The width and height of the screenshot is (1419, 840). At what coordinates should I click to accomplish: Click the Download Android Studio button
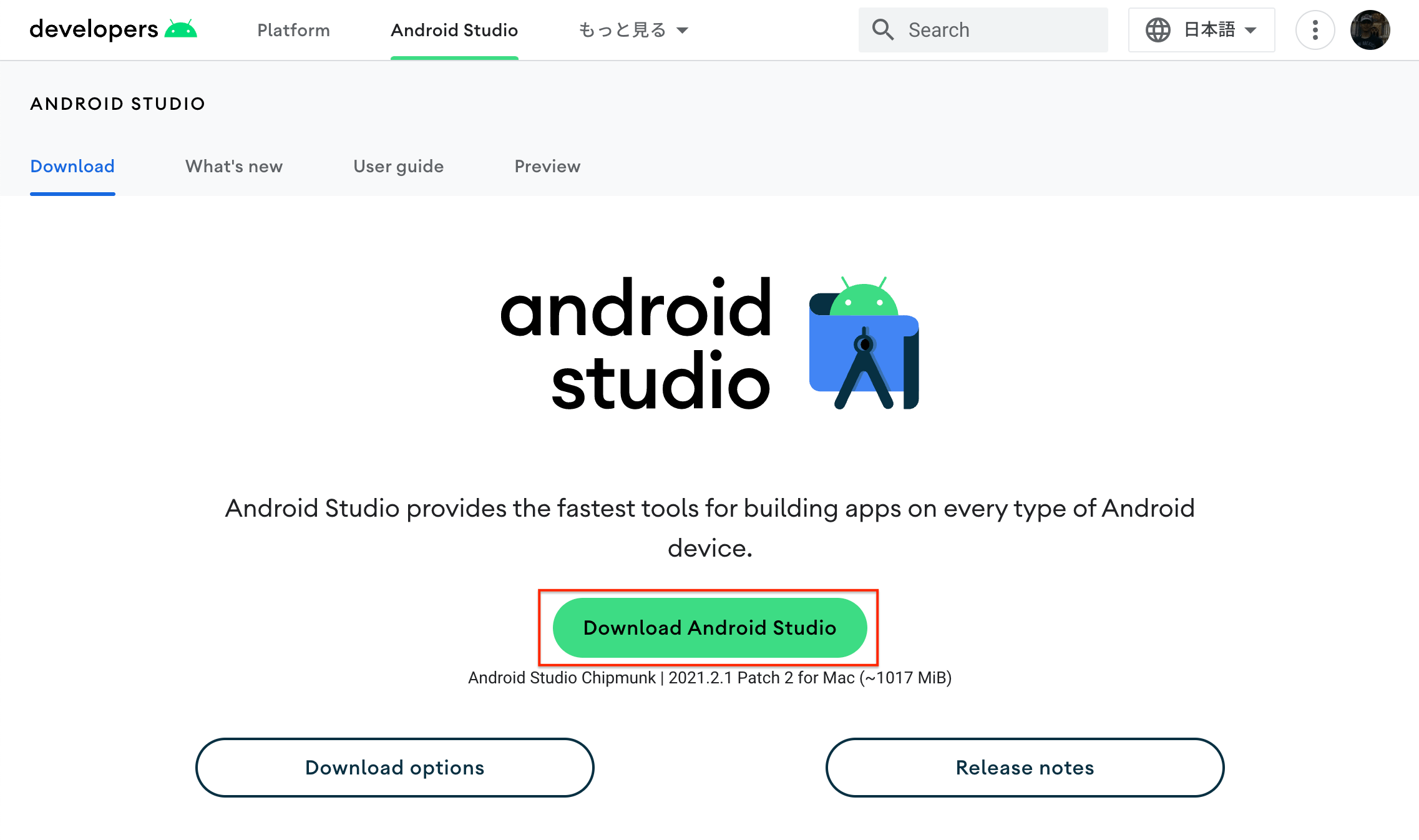709,627
